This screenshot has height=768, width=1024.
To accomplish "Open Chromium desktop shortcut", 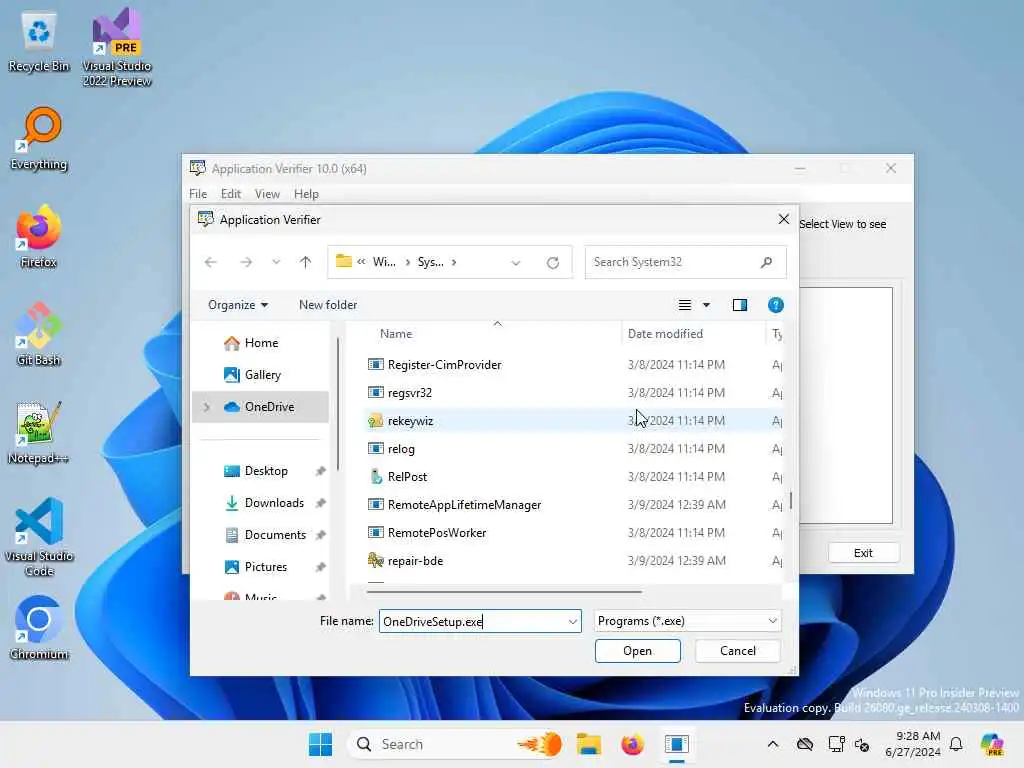I will point(39,629).
